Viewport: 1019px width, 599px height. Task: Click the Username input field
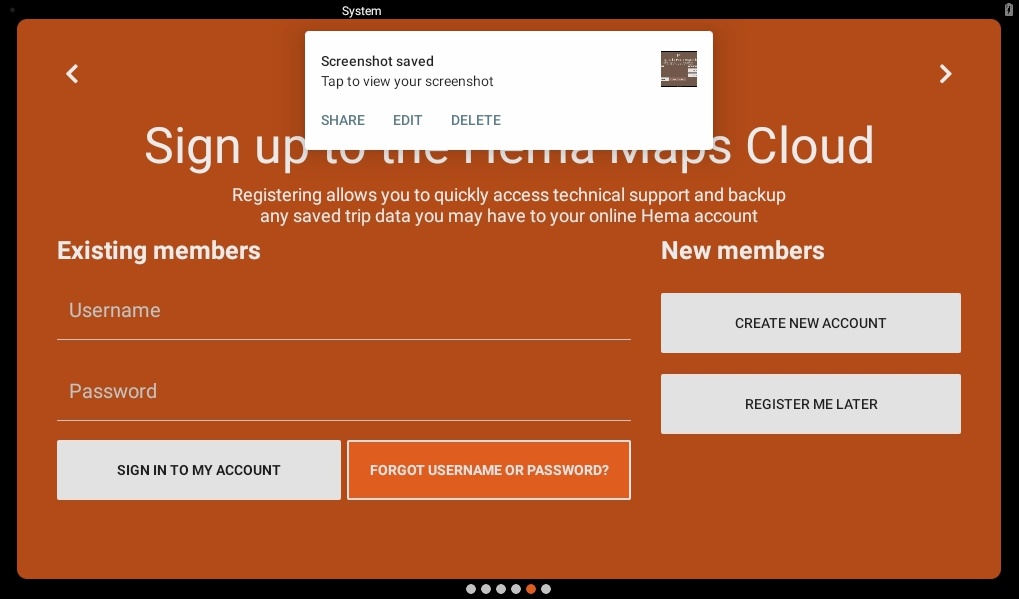[344, 311]
